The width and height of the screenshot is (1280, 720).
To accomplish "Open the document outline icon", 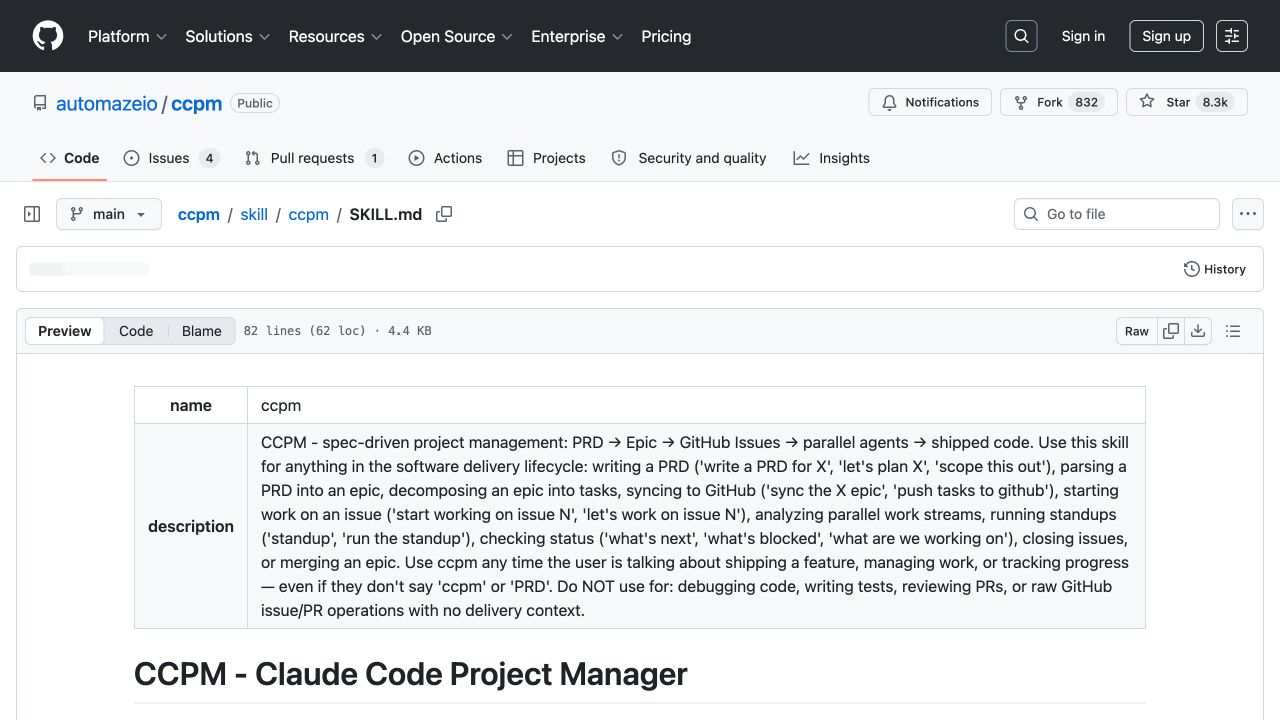I will (1233, 331).
